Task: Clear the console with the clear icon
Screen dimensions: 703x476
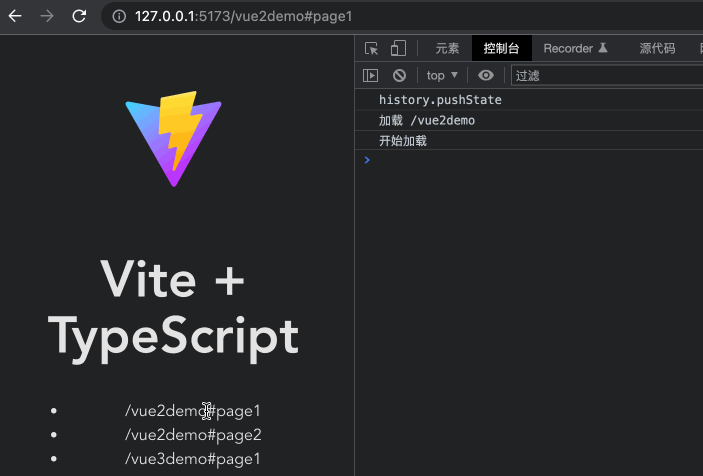Action: 399,75
